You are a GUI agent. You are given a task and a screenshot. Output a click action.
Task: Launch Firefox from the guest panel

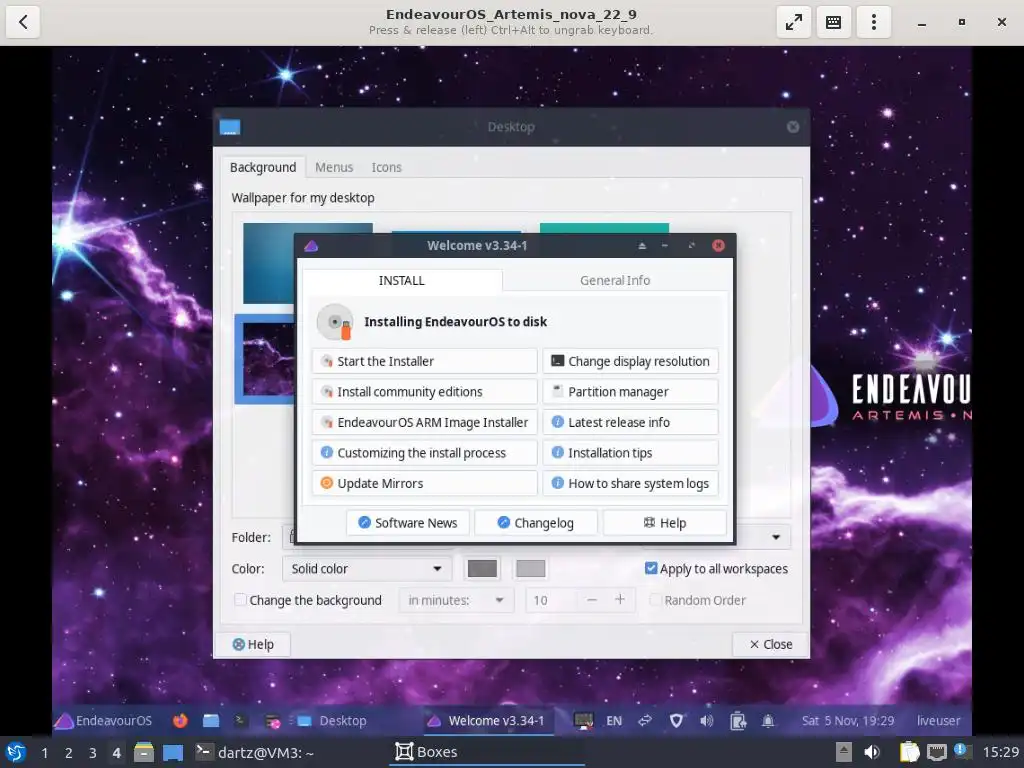pyautogui.click(x=180, y=720)
